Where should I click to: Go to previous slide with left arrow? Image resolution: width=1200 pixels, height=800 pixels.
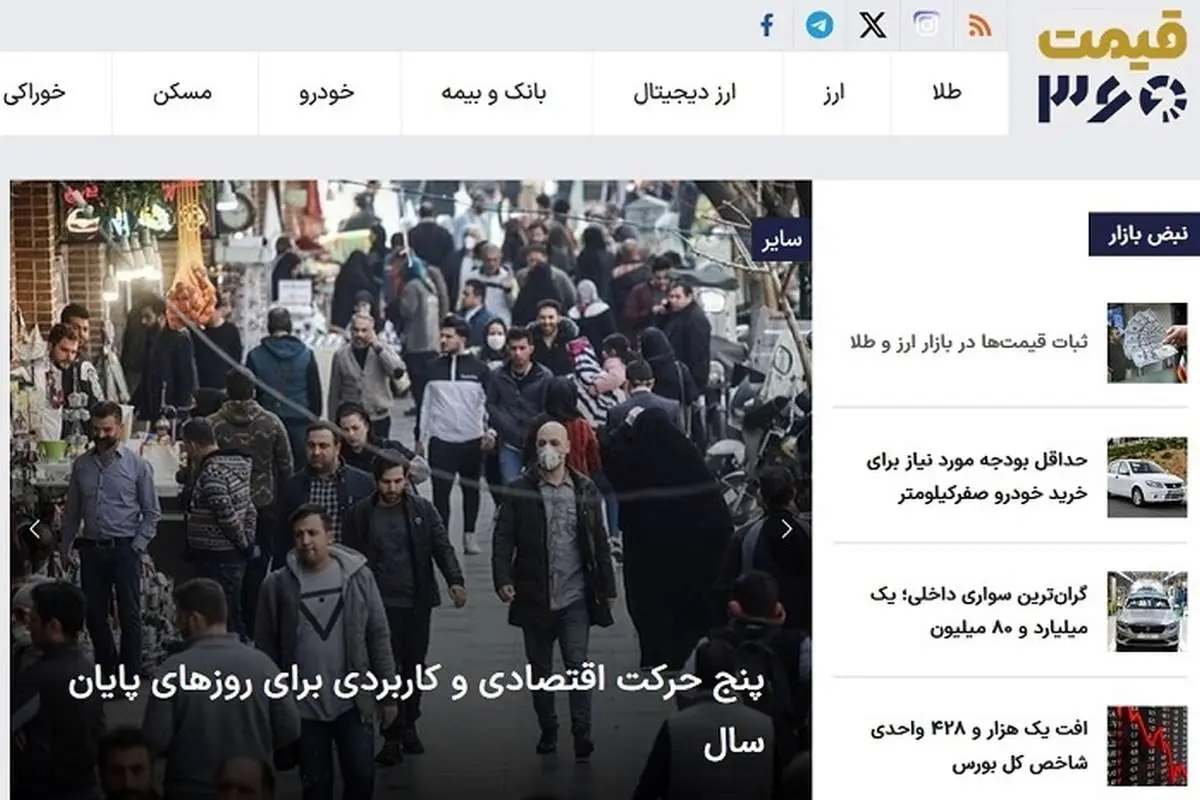[34, 529]
